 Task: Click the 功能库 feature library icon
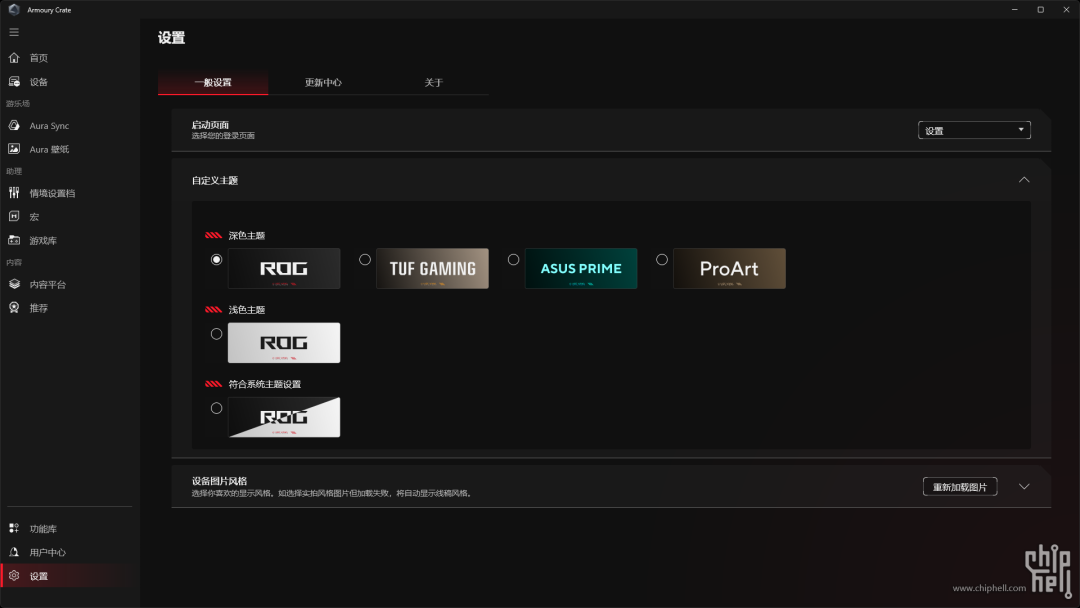(14, 528)
